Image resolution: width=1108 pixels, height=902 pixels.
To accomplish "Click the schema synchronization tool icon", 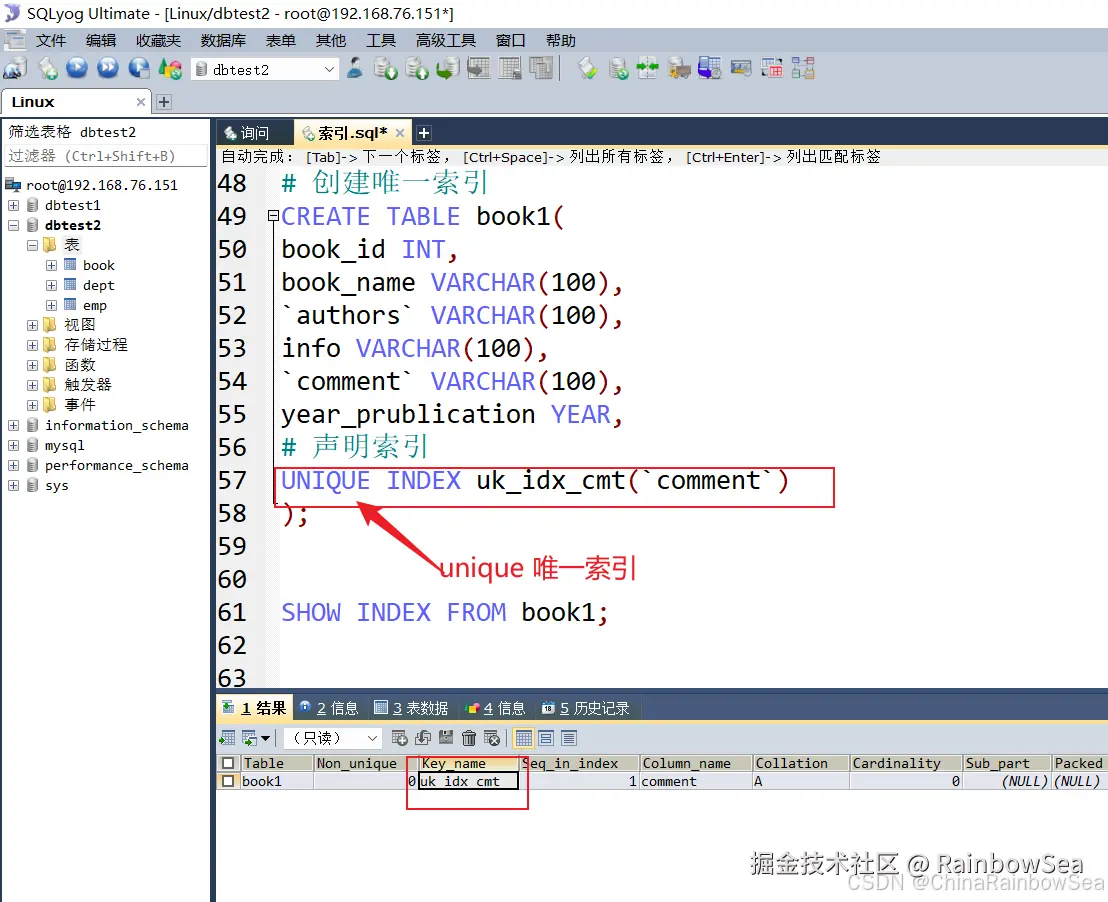I will coord(647,69).
